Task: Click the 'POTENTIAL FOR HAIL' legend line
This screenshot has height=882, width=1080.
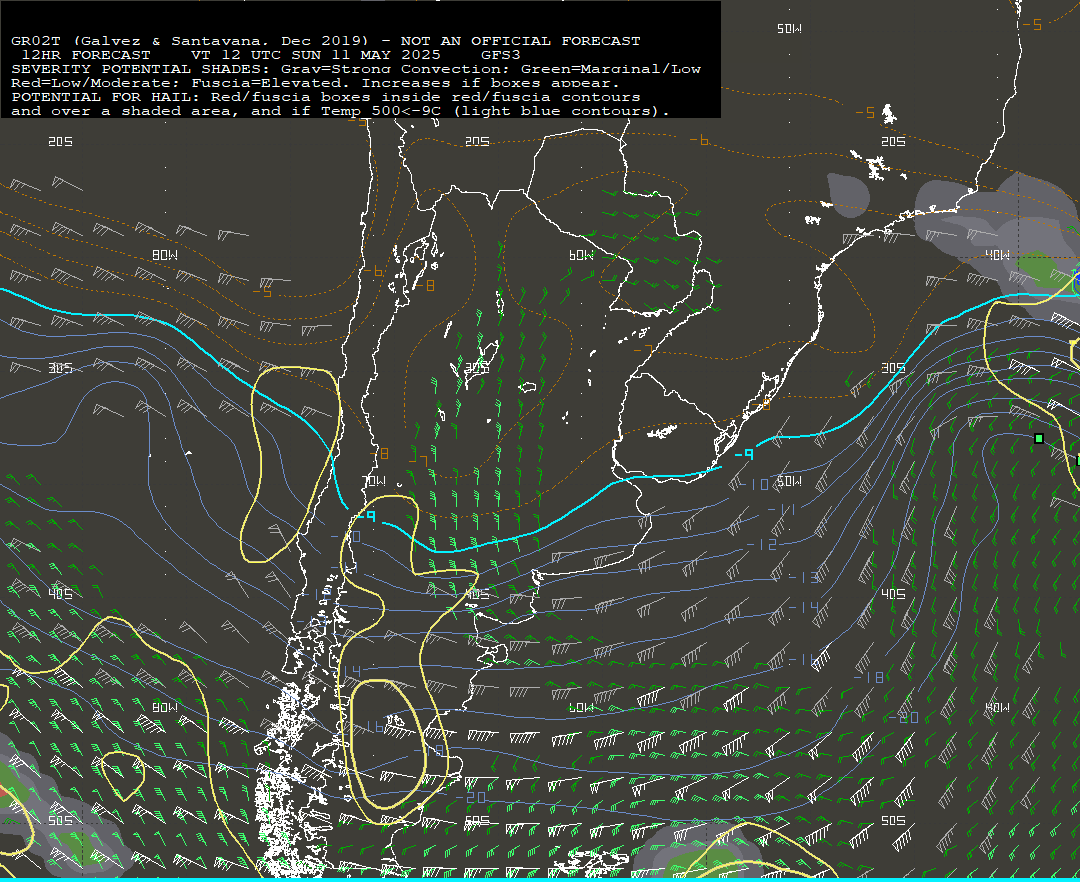Action: [x=325, y=97]
